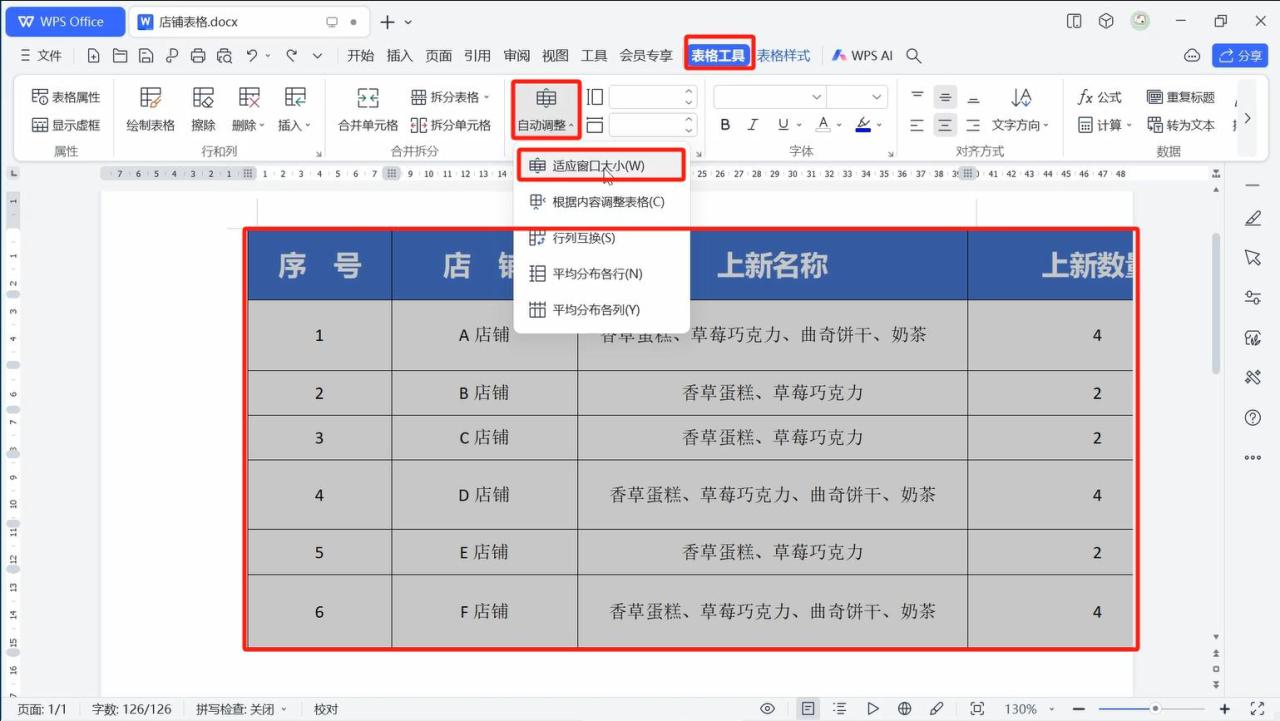Apply the highlight color swatch
The image size is (1280, 721).
click(x=862, y=125)
